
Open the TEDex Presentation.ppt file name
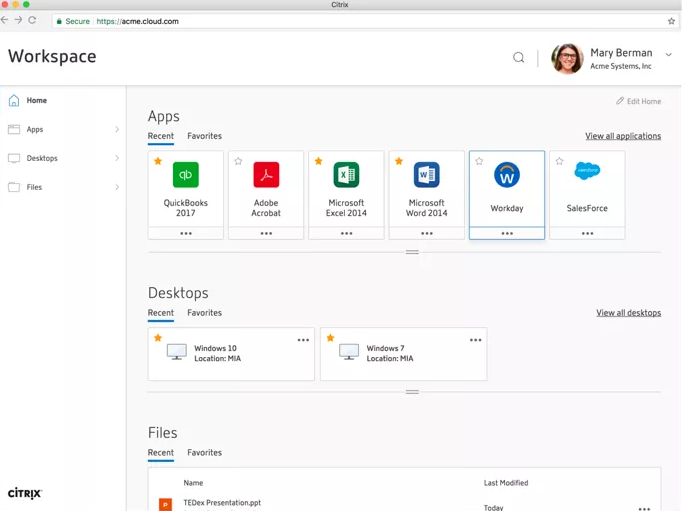222,503
